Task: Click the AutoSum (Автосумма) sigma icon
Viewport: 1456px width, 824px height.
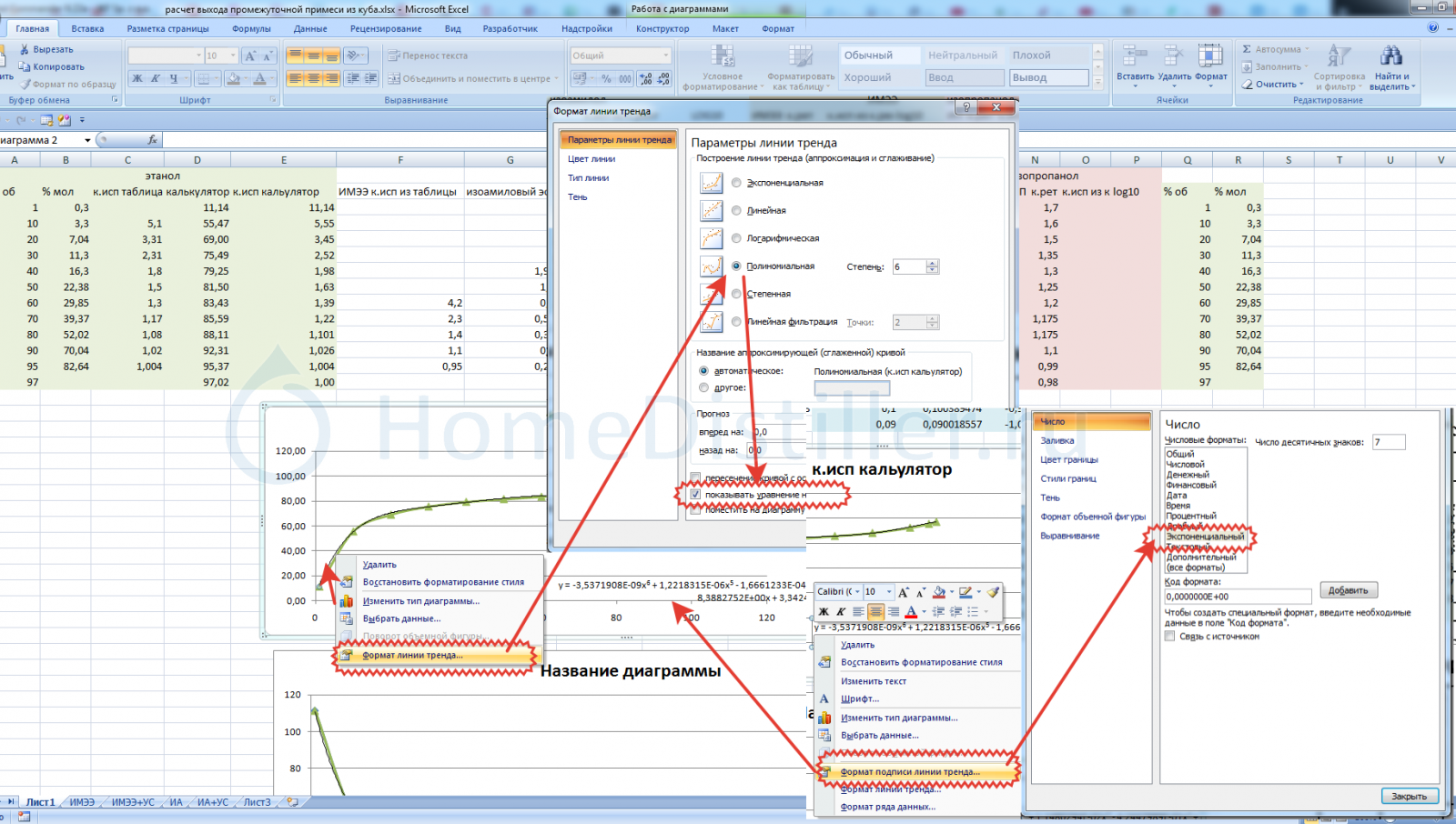Action: 1248,49
